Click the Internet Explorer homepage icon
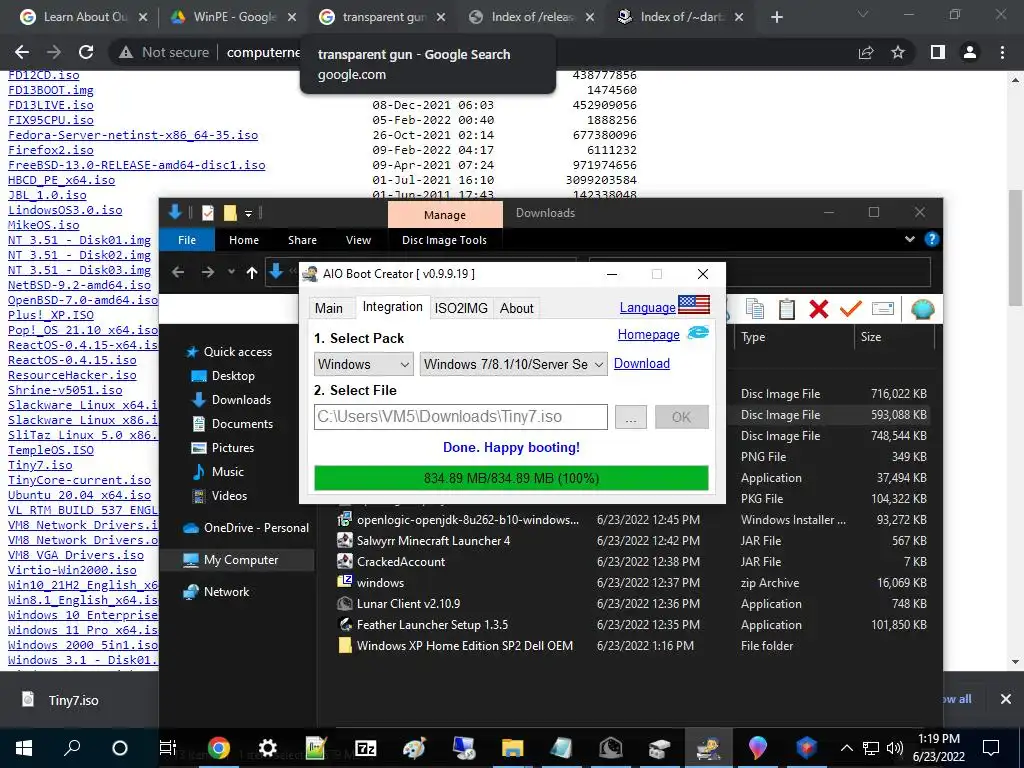This screenshot has height=768, width=1024. pyautogui.click(x=697, y=333)
